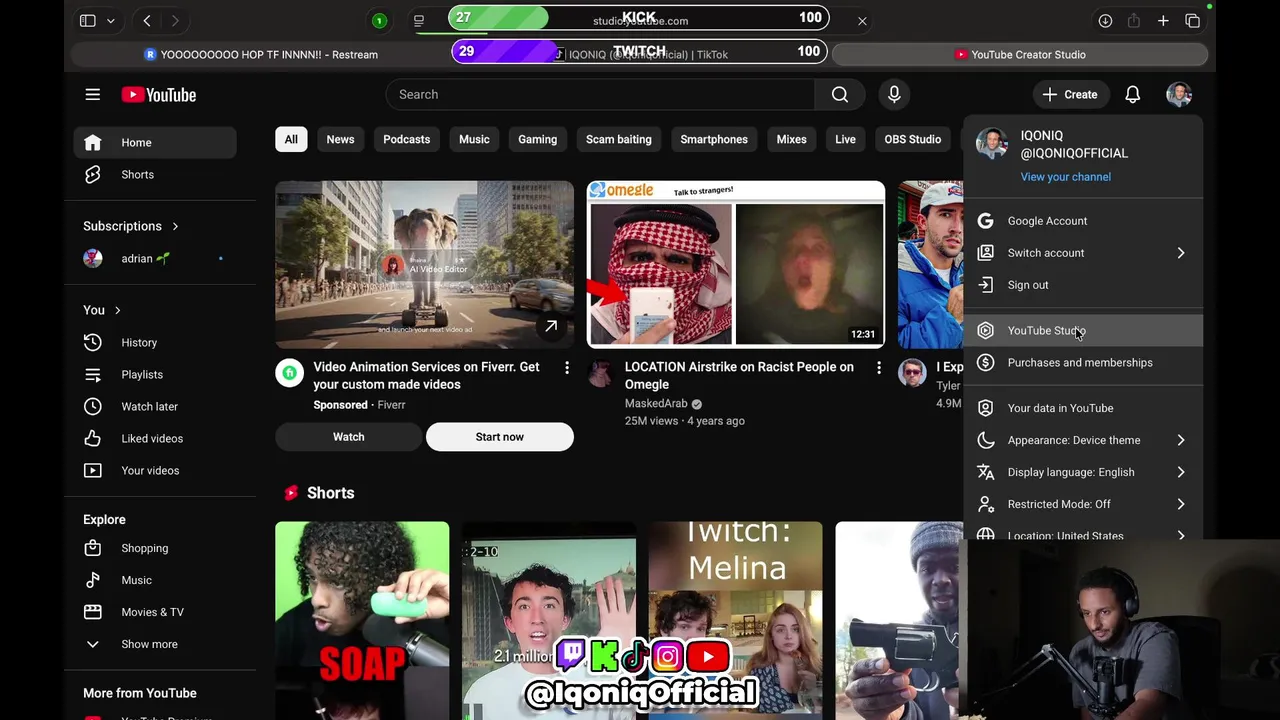Select the Scam baiting filter chip
This screenshot has width=1280, height=720.
point(618,139)
